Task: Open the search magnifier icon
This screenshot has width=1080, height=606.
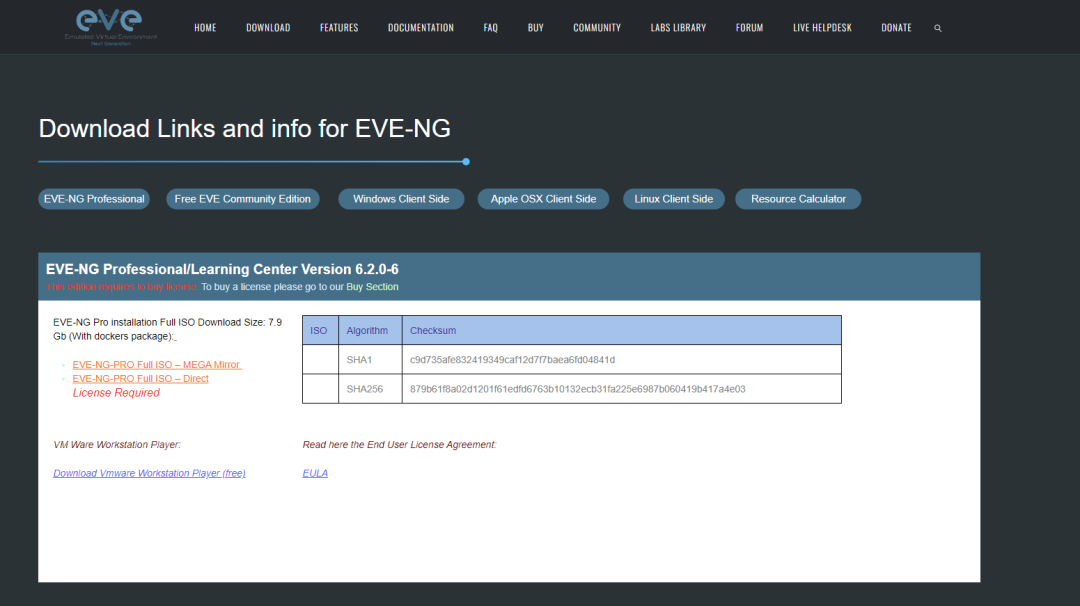Action: tap(937, 28)
